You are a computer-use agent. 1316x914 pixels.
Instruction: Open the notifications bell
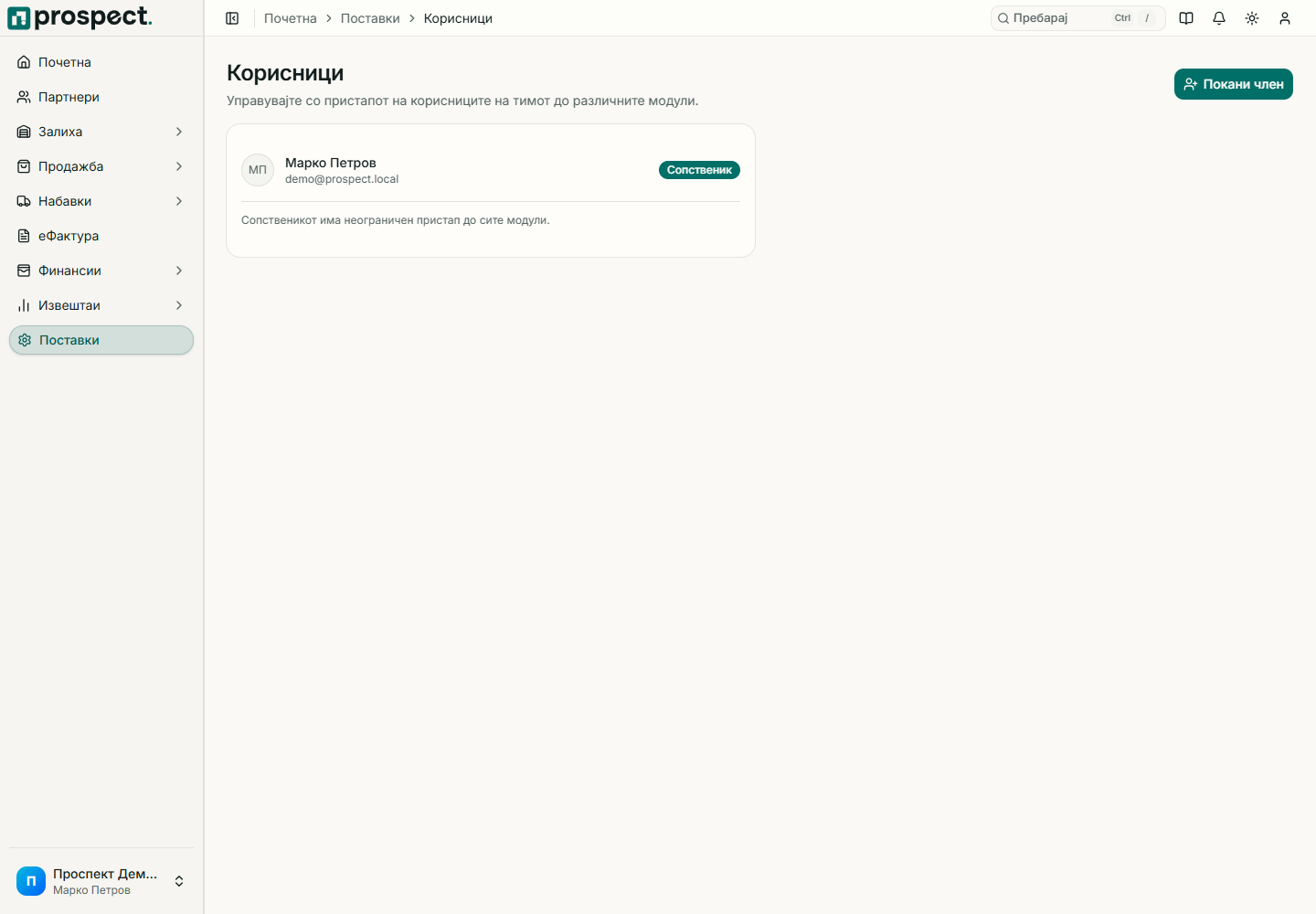pos(1219,18)
